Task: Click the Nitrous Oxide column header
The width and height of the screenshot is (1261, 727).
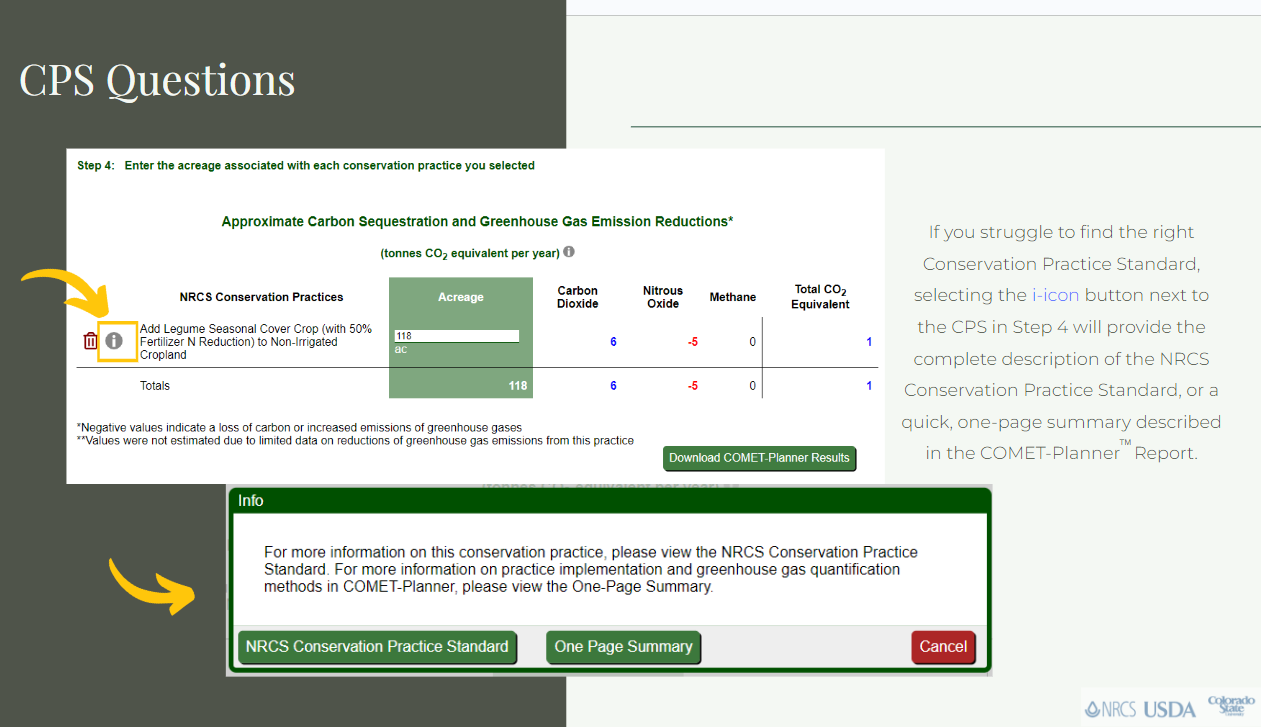Action: [x=663, y=297]
